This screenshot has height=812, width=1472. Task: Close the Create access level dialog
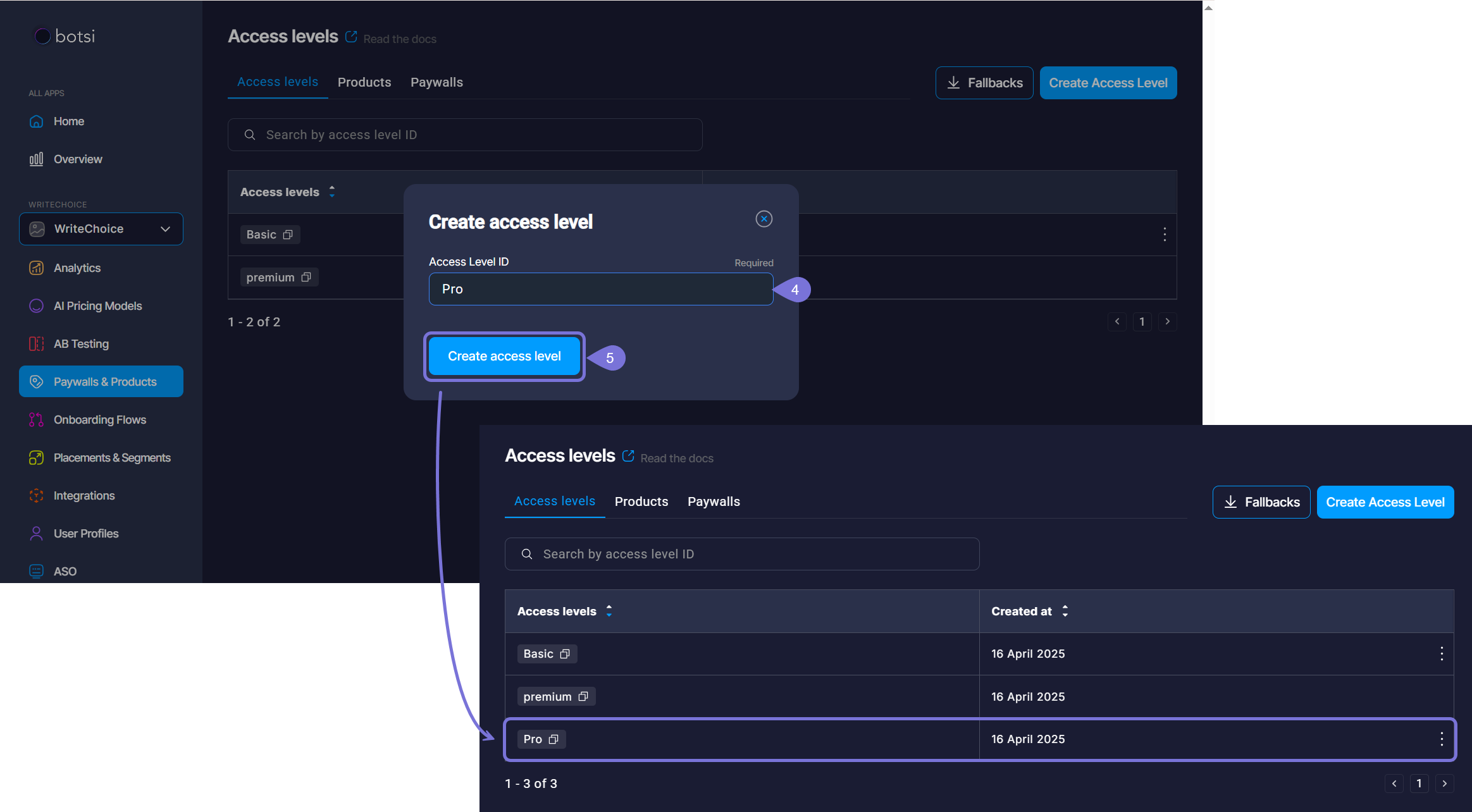pos(764,219)
